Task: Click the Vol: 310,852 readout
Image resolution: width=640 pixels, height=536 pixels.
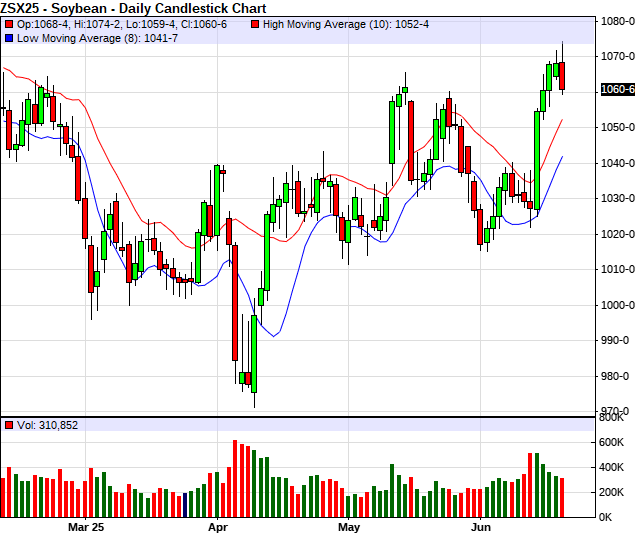Action: (x=47, y=425)
